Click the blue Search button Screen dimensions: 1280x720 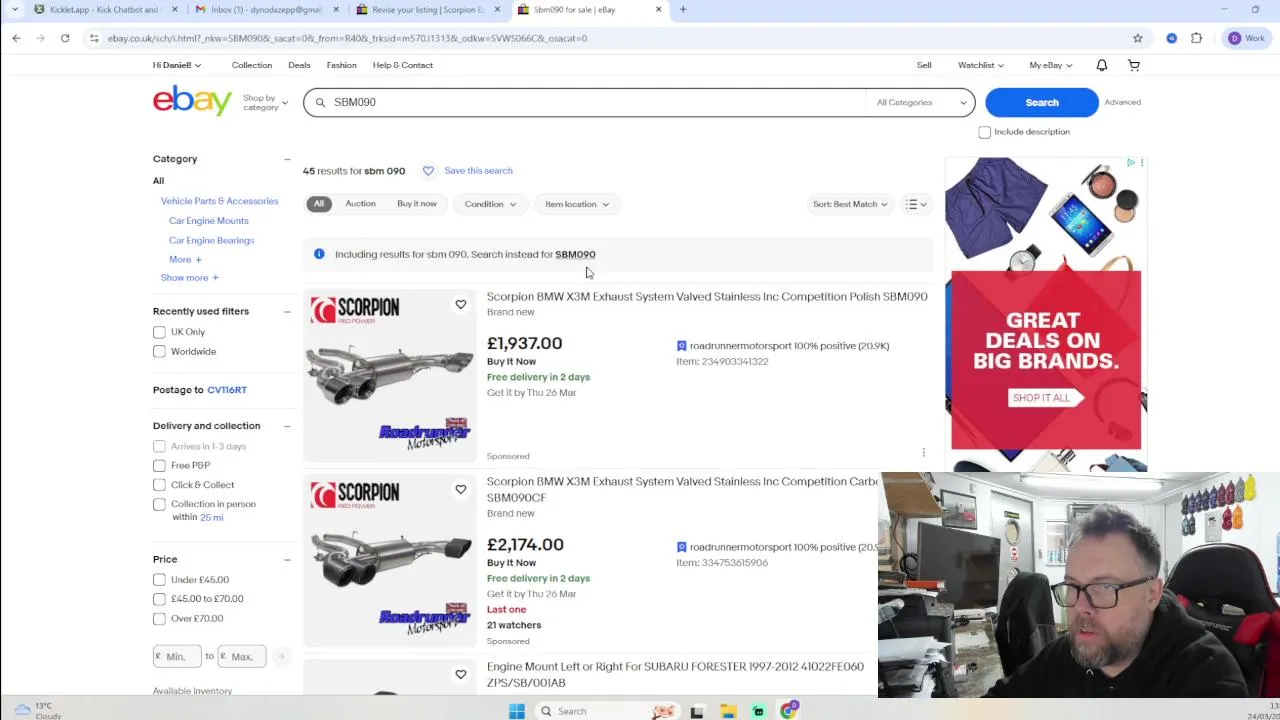1041,102
